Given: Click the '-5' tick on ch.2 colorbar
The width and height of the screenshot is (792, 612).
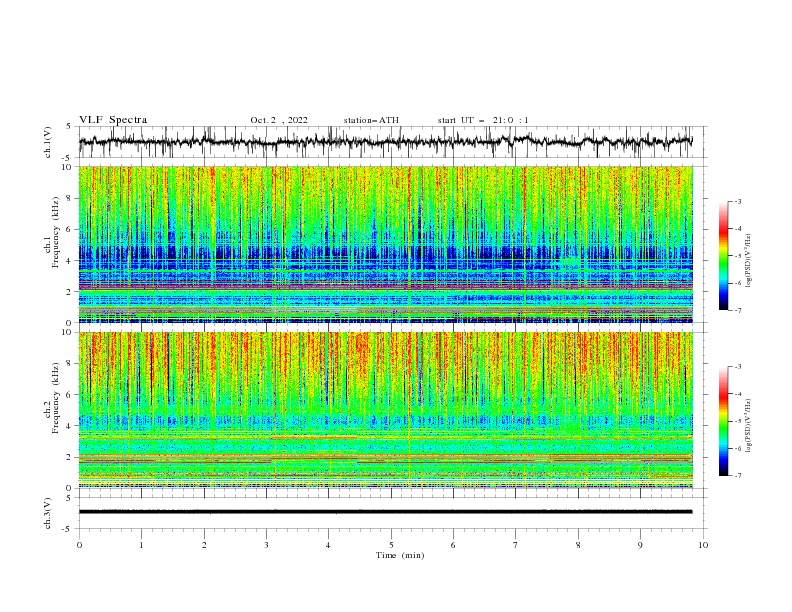Looking at the screenshot, I should (x=738, y=421).
